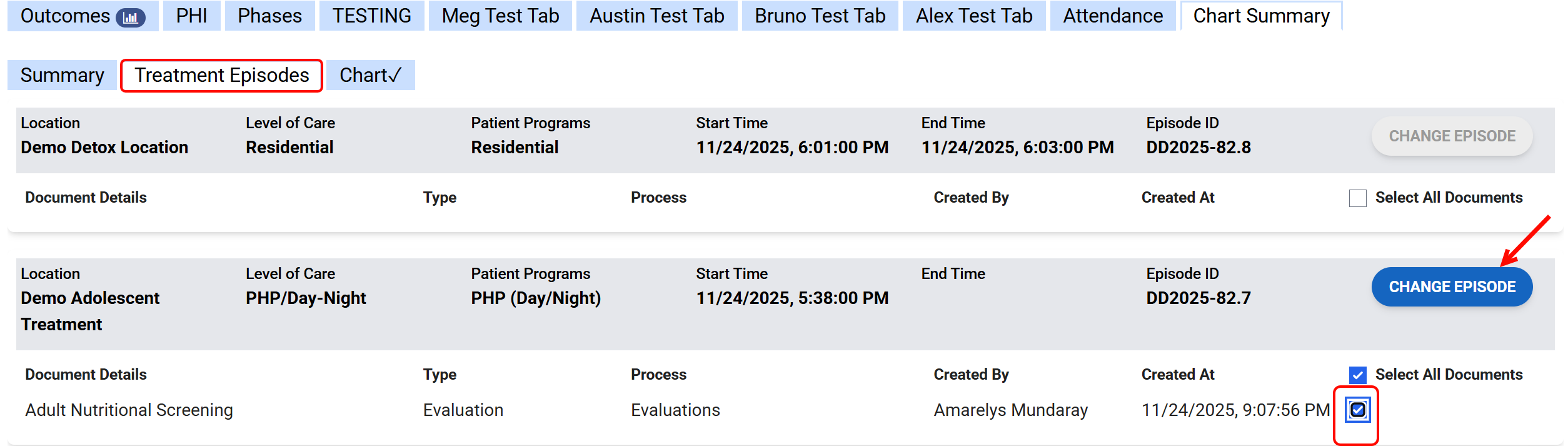
Task: Select the Chart Summary tab
Action: coord(1261,16)
